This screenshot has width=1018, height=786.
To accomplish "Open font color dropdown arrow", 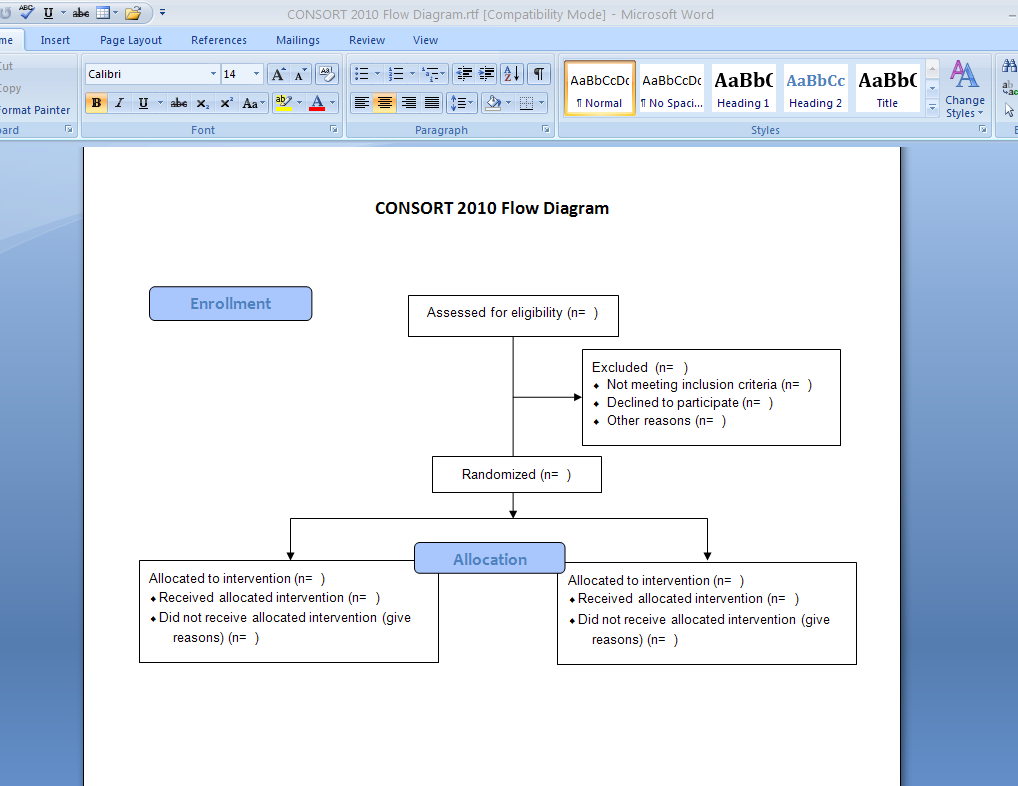I will [332, 103].
